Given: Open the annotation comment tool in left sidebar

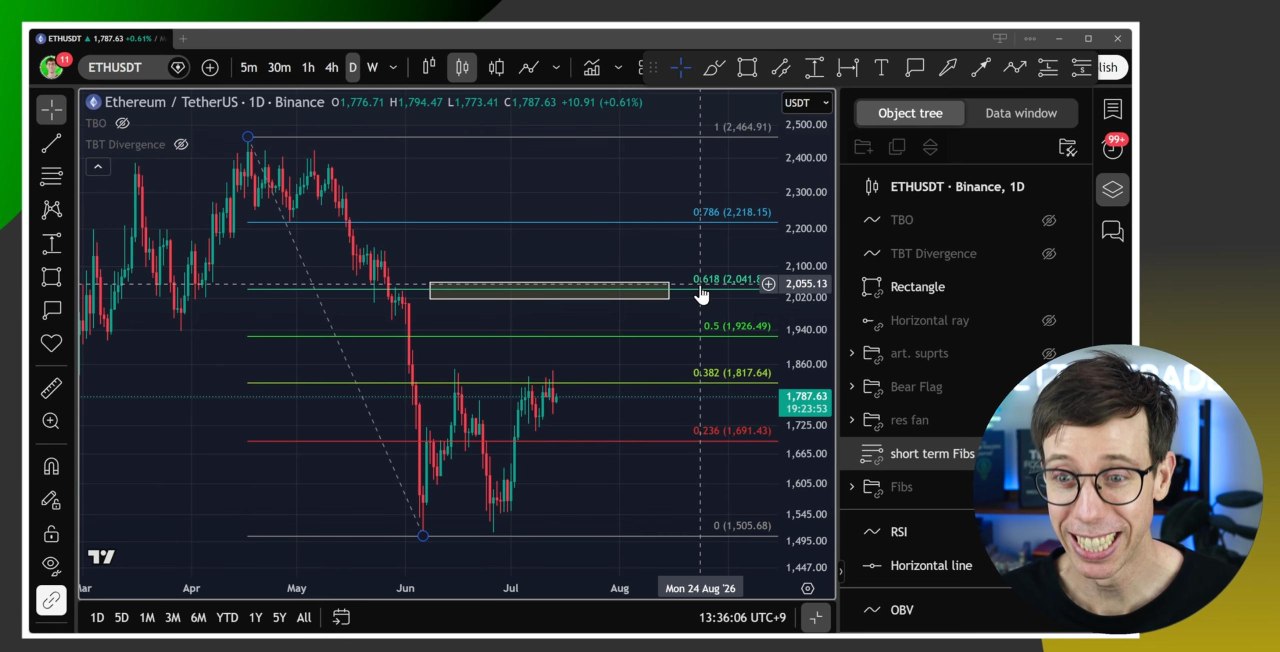Looking at the screenshot, I should (x=51, y=310).
